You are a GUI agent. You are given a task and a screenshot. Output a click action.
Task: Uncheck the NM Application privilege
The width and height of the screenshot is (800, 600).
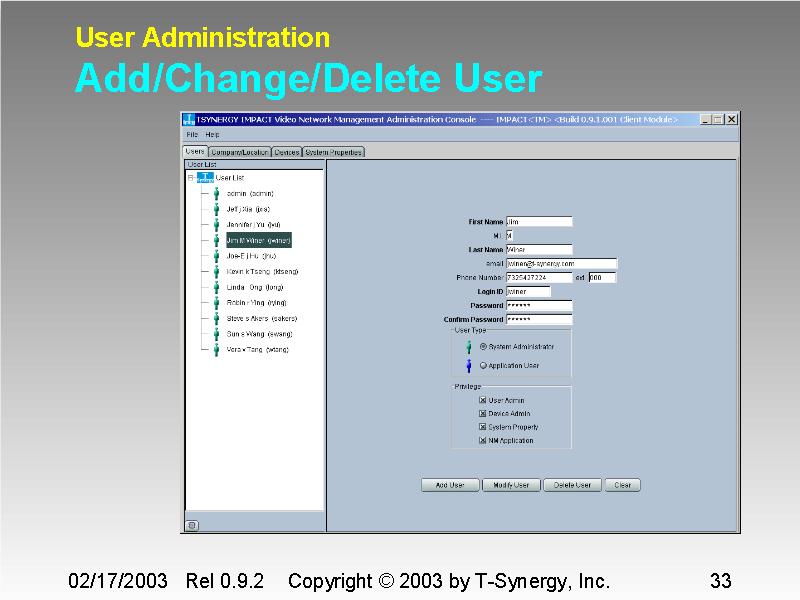482,440
